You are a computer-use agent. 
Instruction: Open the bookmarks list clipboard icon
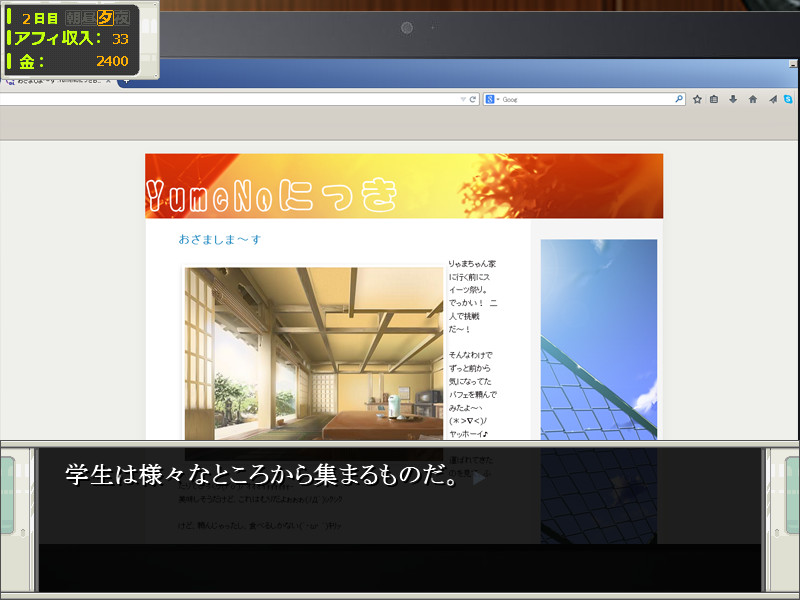pos(714,100)
